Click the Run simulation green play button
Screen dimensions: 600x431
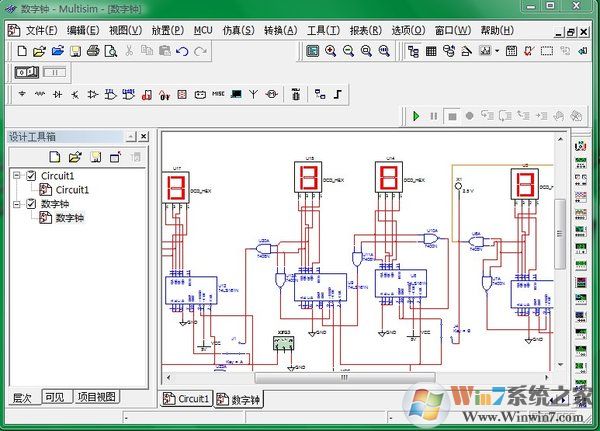416,116
